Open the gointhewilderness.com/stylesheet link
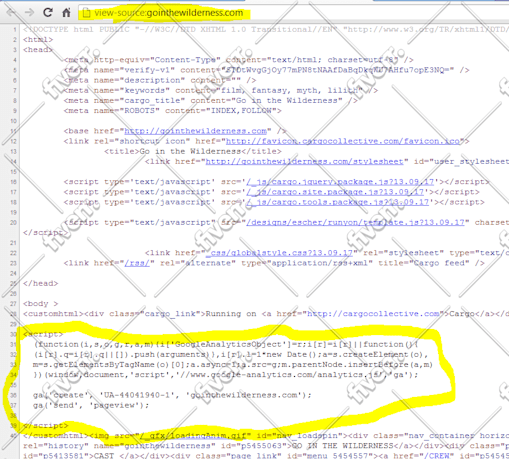Image resolution: width=509 pixels, height=459 pixels. click(304, 162)
